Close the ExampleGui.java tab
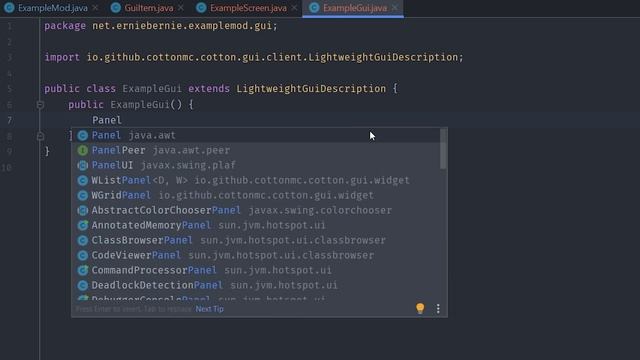640x360 pixels. coord(395,8)
